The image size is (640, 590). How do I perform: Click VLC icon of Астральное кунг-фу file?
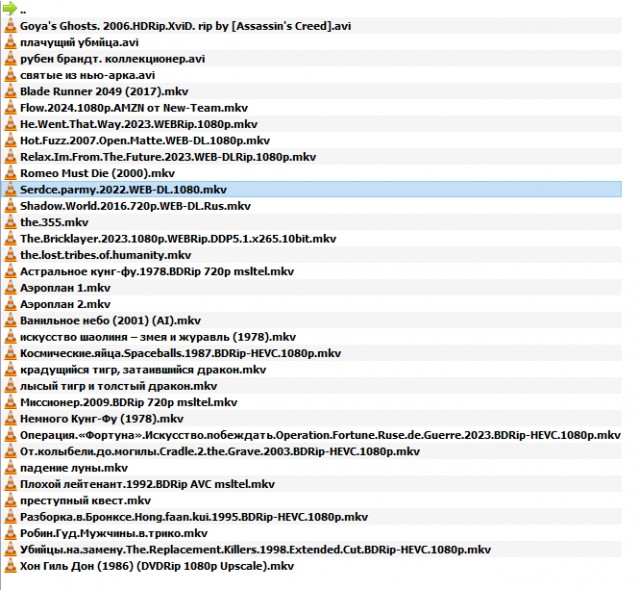(10, 271)
